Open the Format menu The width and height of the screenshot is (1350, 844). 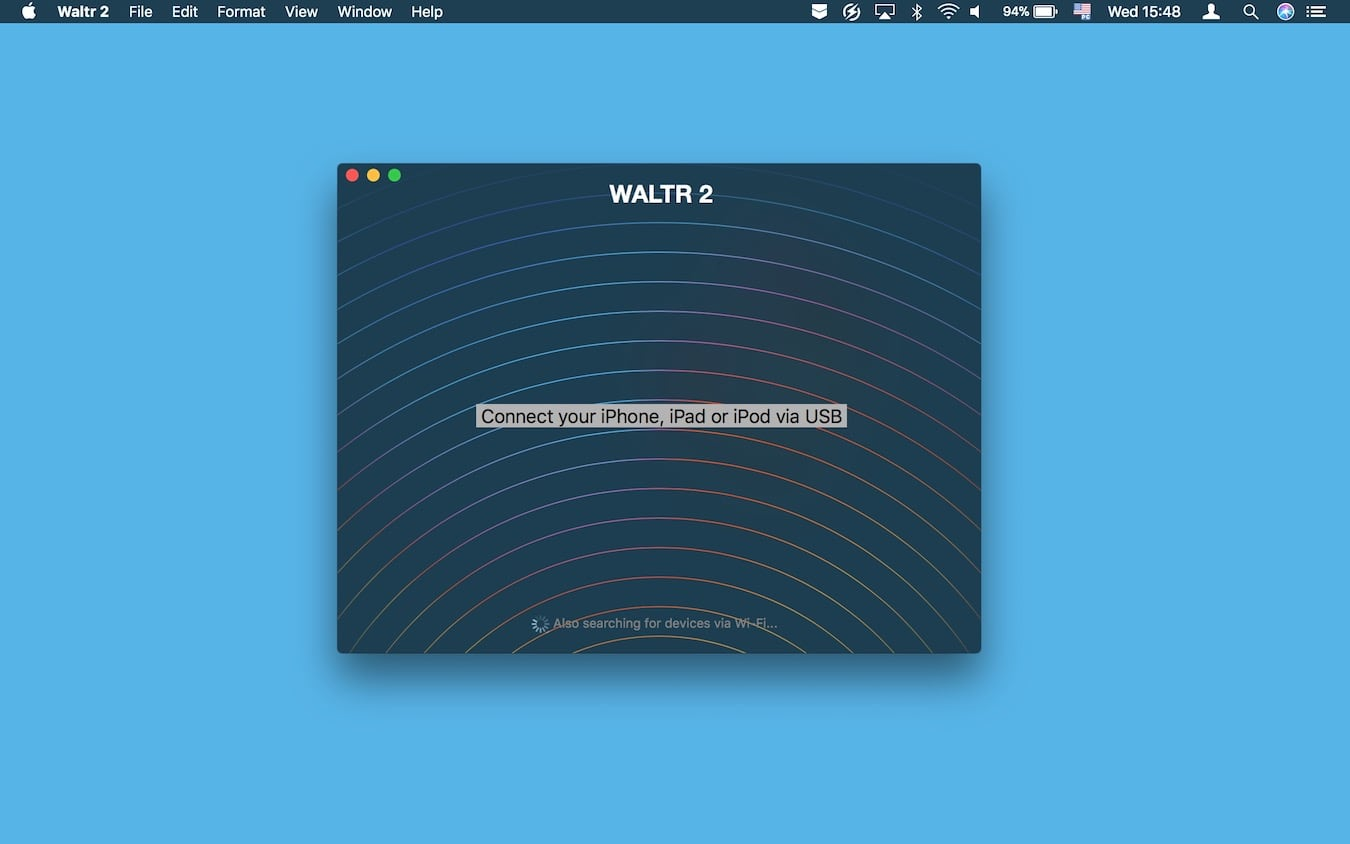pos(241,12)
